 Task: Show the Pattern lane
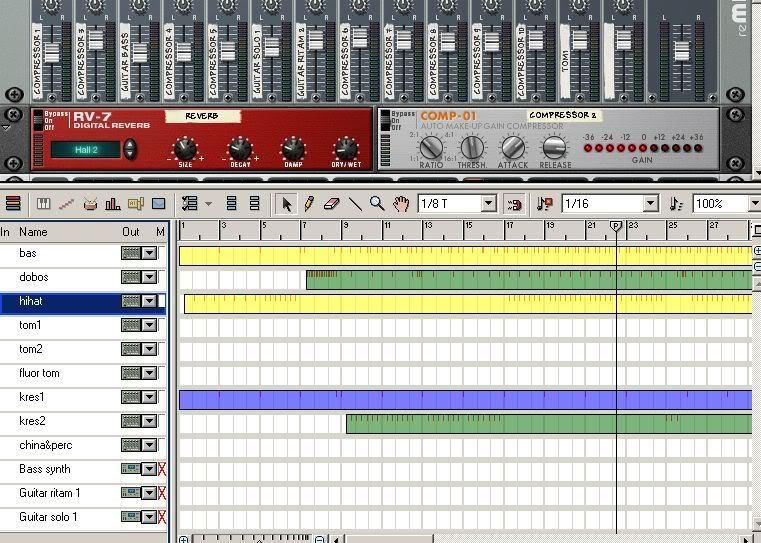coord(135,204)
